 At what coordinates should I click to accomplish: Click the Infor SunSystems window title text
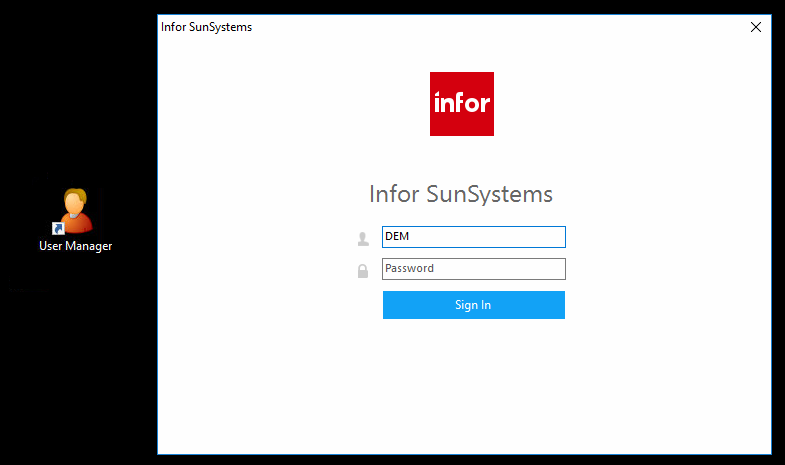206,27
